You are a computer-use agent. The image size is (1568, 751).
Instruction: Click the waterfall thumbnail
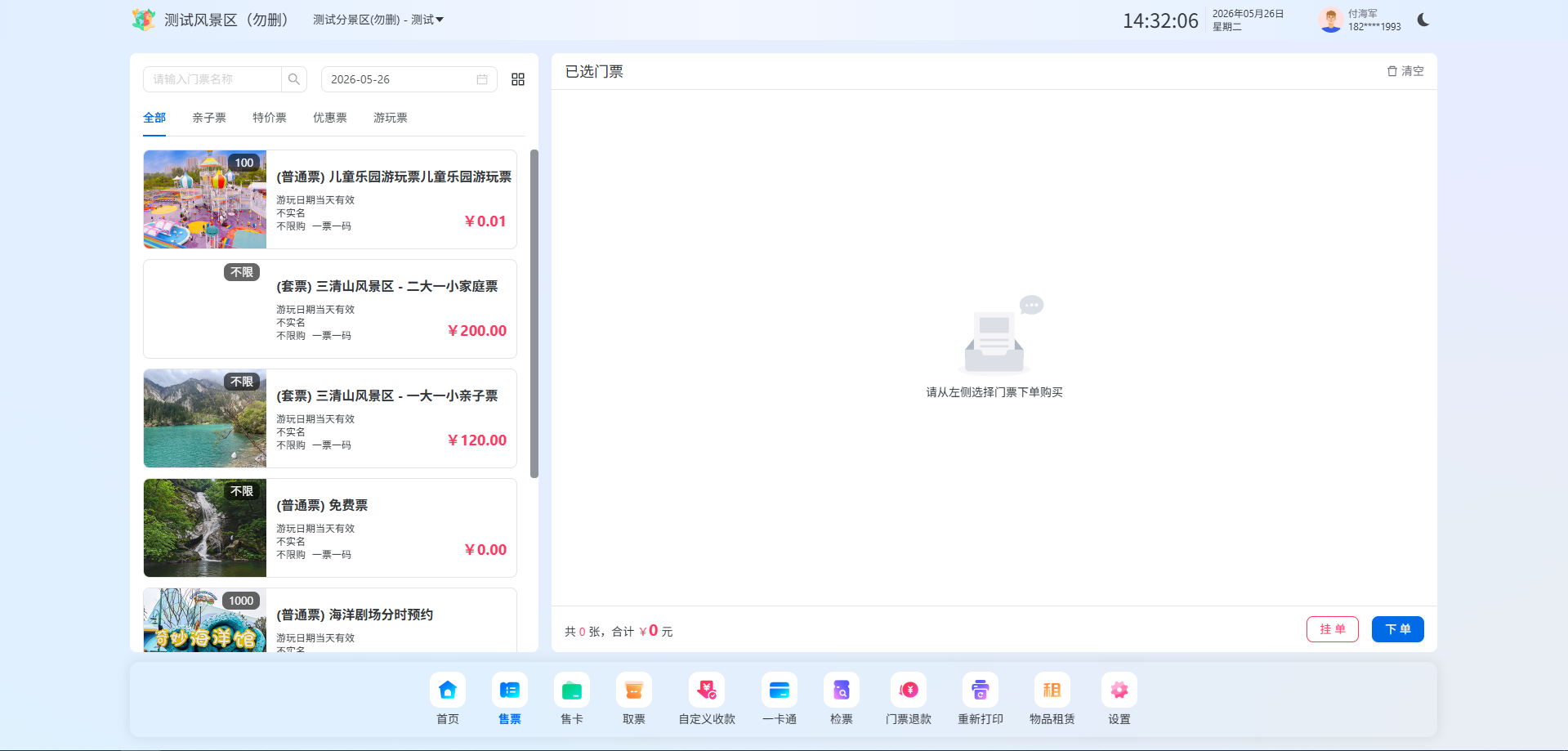click(x=205, y=528)
